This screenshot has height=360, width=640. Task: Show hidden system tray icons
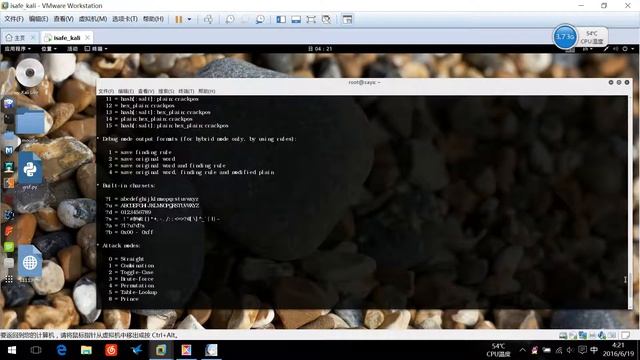[x=522, y=350]
